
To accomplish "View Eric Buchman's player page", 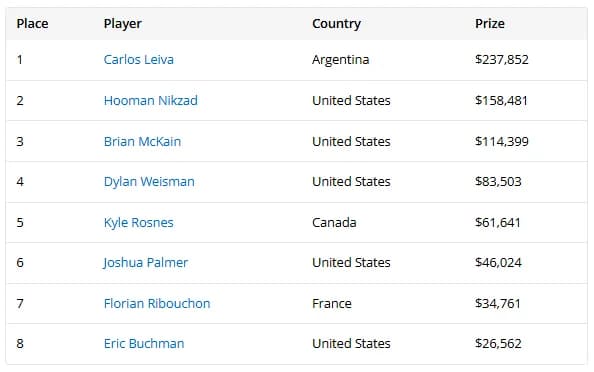I will pyautogui.click(x=144, y=344).
